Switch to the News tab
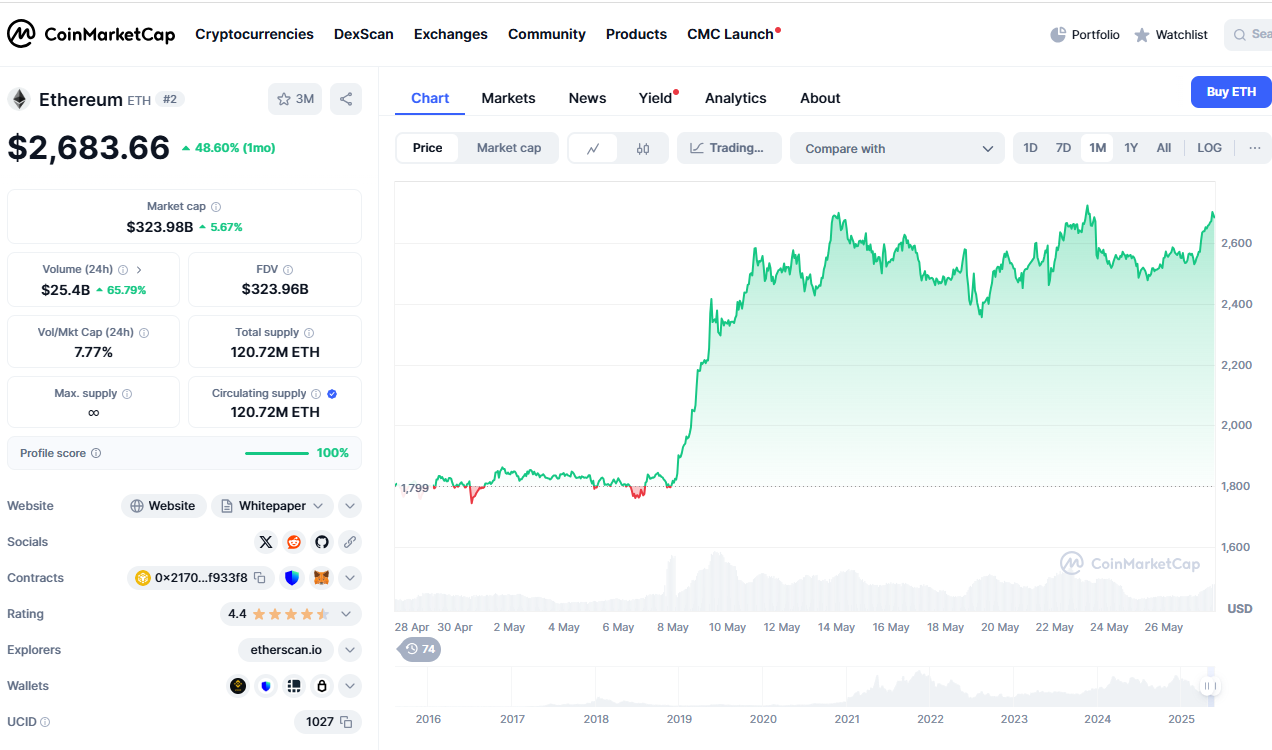1272x750 pixels. click(x=587, y=98)
